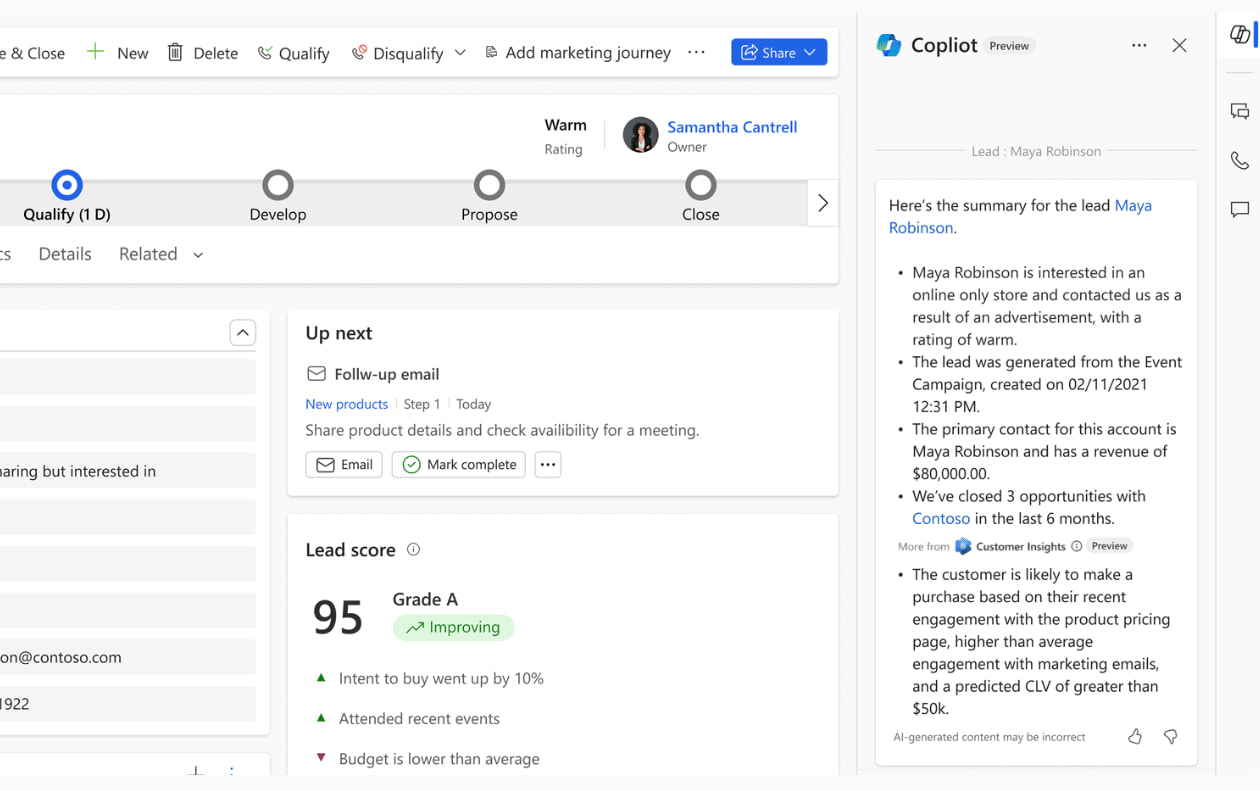Open the Share dropdown button

(x=779, y=52)
